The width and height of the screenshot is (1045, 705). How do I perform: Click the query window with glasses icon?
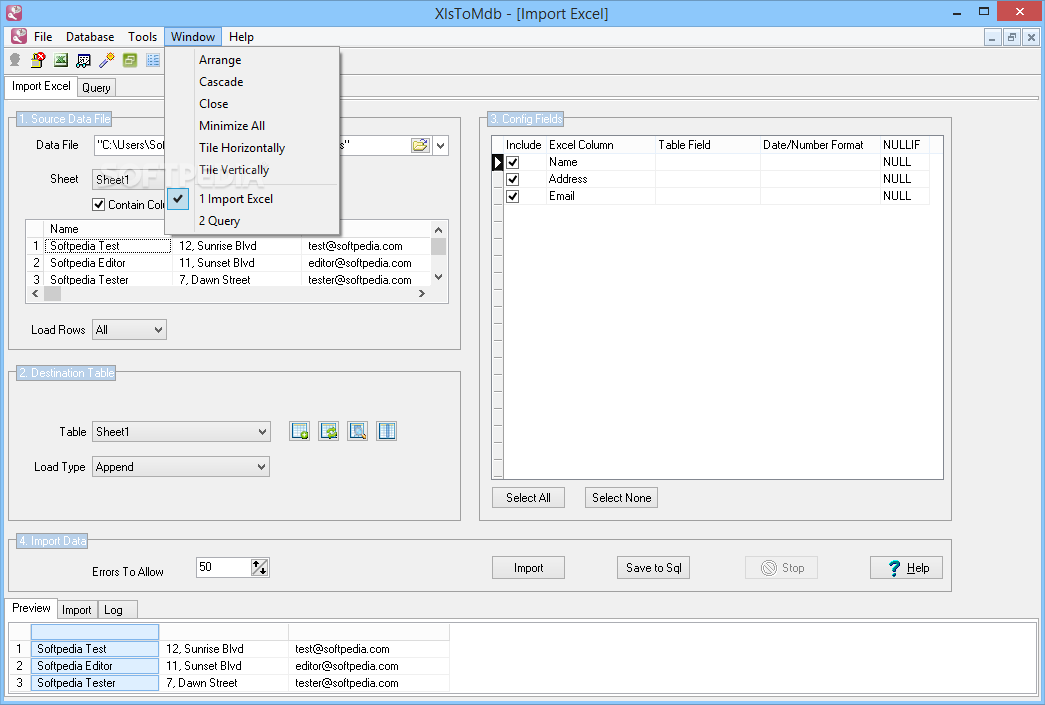(x=83, y=61)
